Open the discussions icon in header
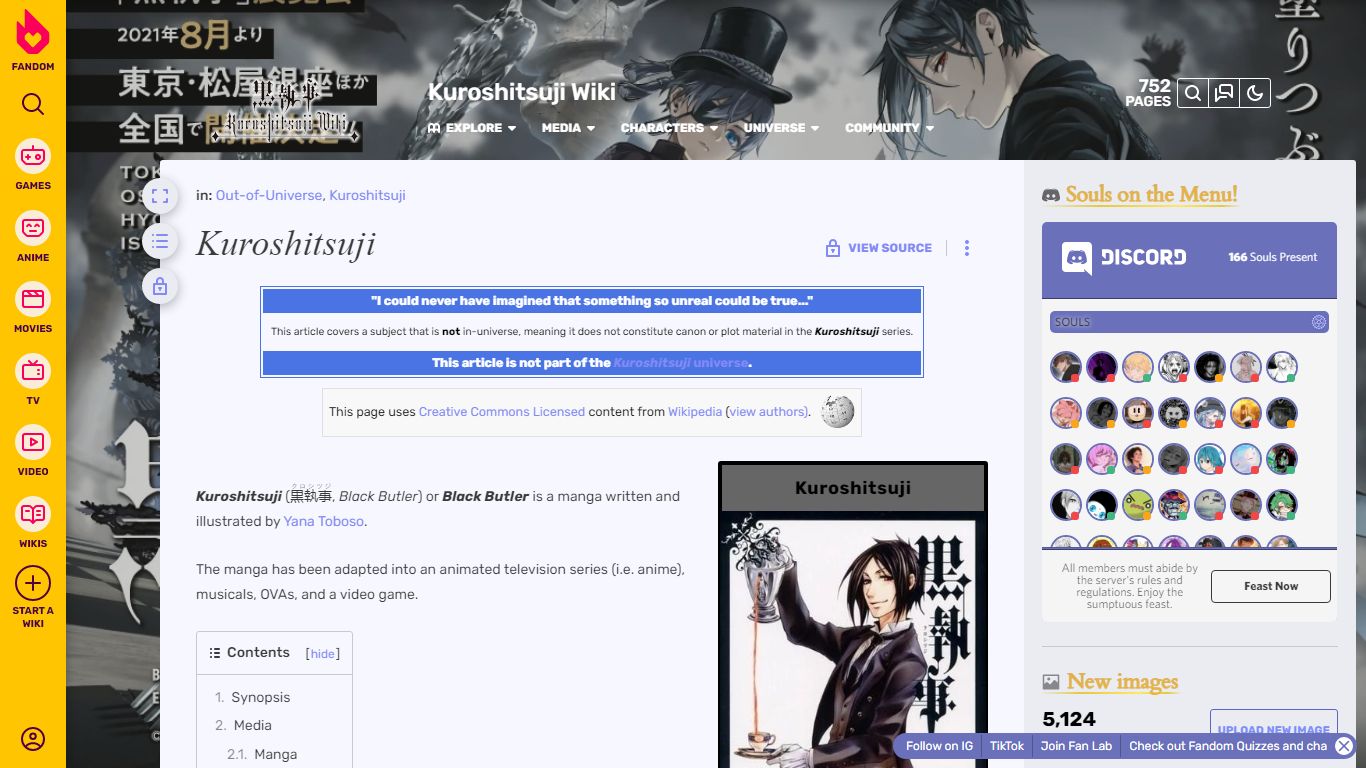The image size is (1366, 768). (1224, 93)
